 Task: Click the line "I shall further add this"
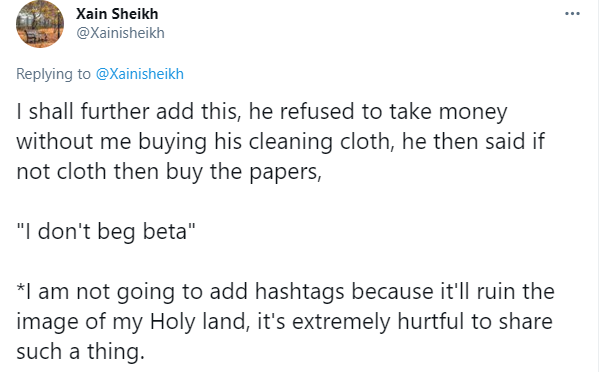[262, 112]
